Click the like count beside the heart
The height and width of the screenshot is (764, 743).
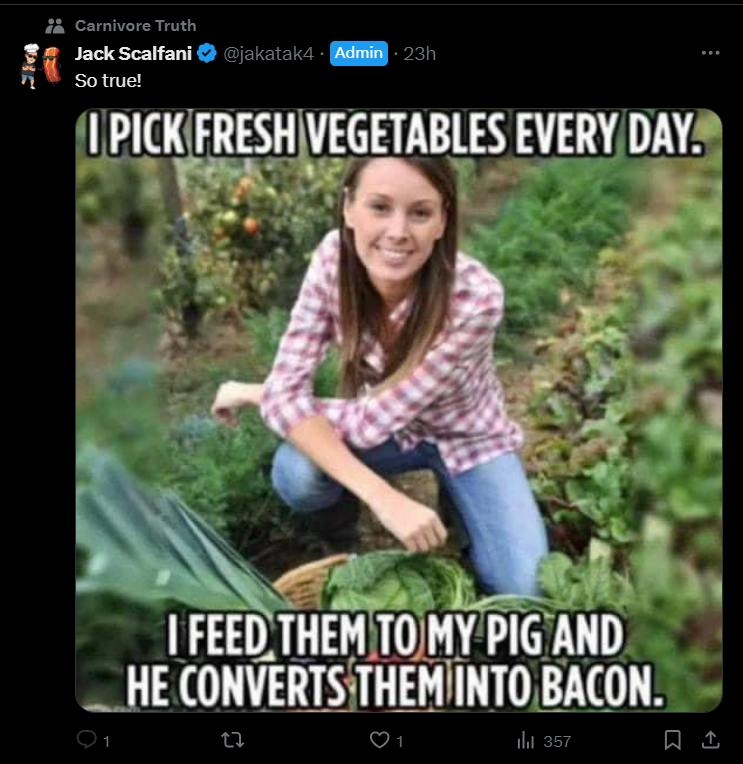pyautogui.click(x=400, y=742)
